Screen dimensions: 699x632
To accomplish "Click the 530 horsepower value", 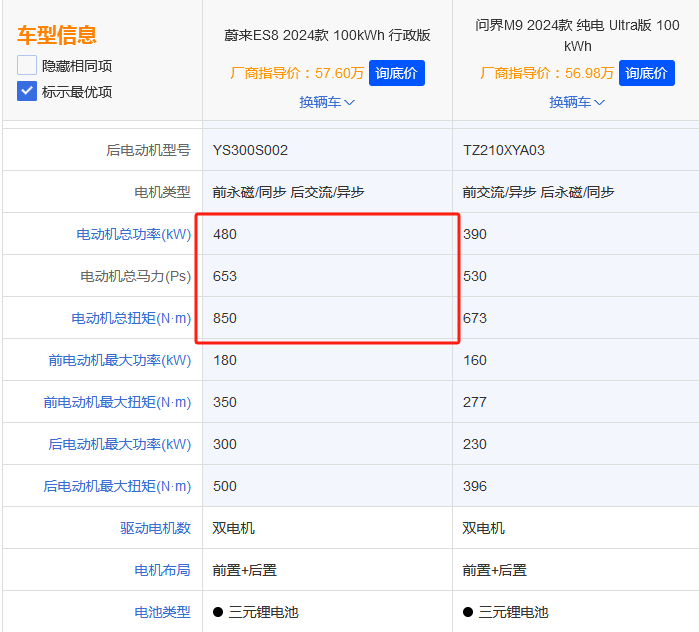I will [x=475, y=276].
